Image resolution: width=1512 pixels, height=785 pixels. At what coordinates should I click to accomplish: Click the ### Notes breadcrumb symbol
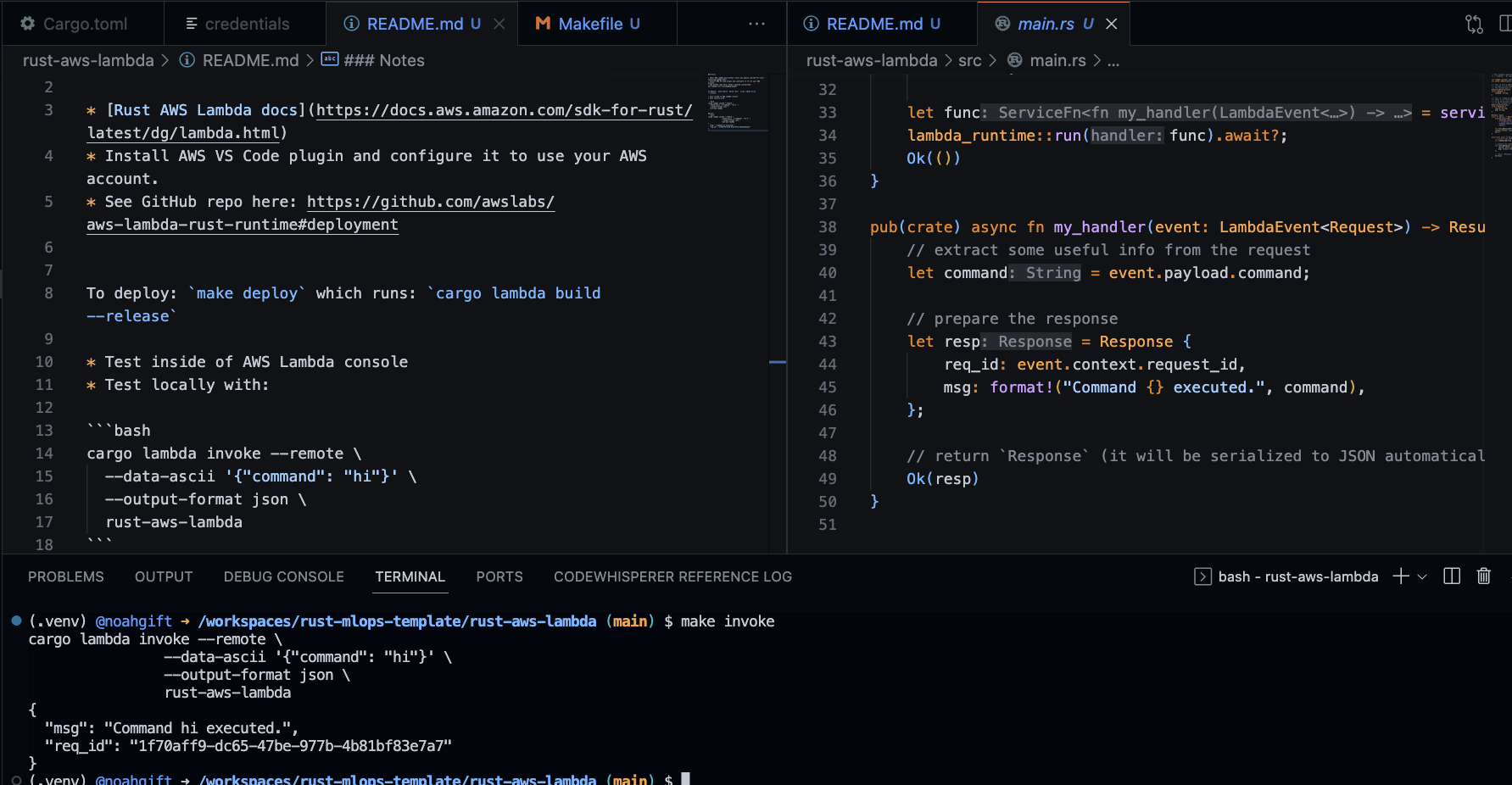(384, 60)
